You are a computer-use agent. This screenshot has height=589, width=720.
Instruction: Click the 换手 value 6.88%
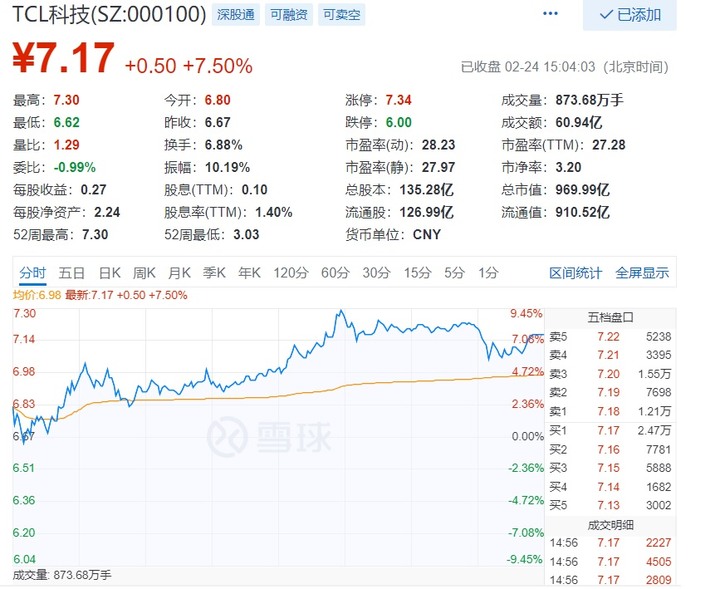pyautogui.click(x=224, y=145)
